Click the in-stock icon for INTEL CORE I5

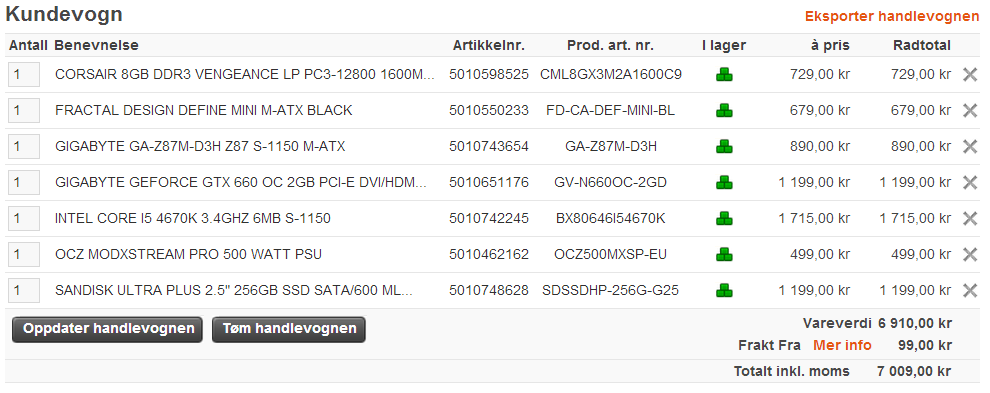(x=724, y=219)
